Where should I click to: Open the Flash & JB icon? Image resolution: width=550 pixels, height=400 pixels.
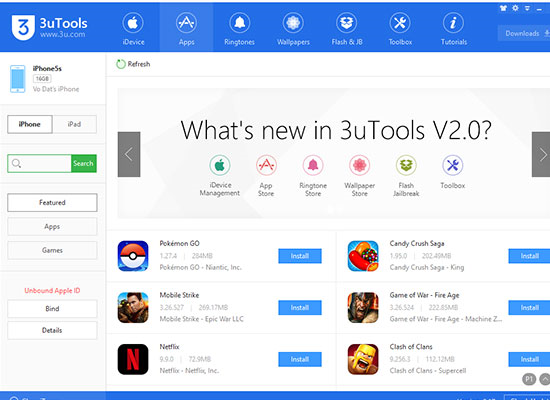[x=347, y=23]
